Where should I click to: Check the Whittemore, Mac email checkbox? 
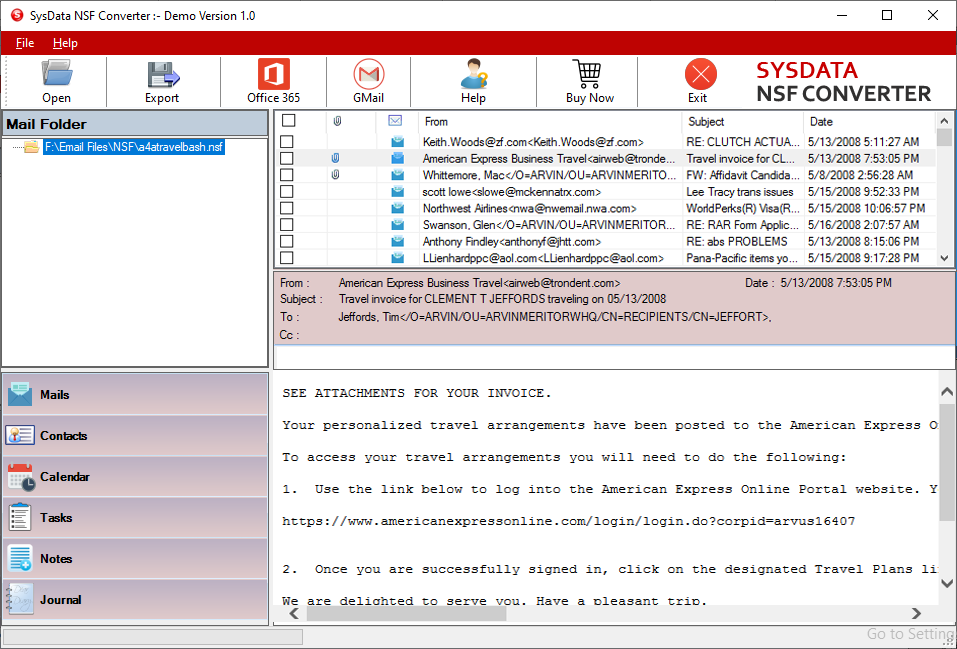coord(286,175)
